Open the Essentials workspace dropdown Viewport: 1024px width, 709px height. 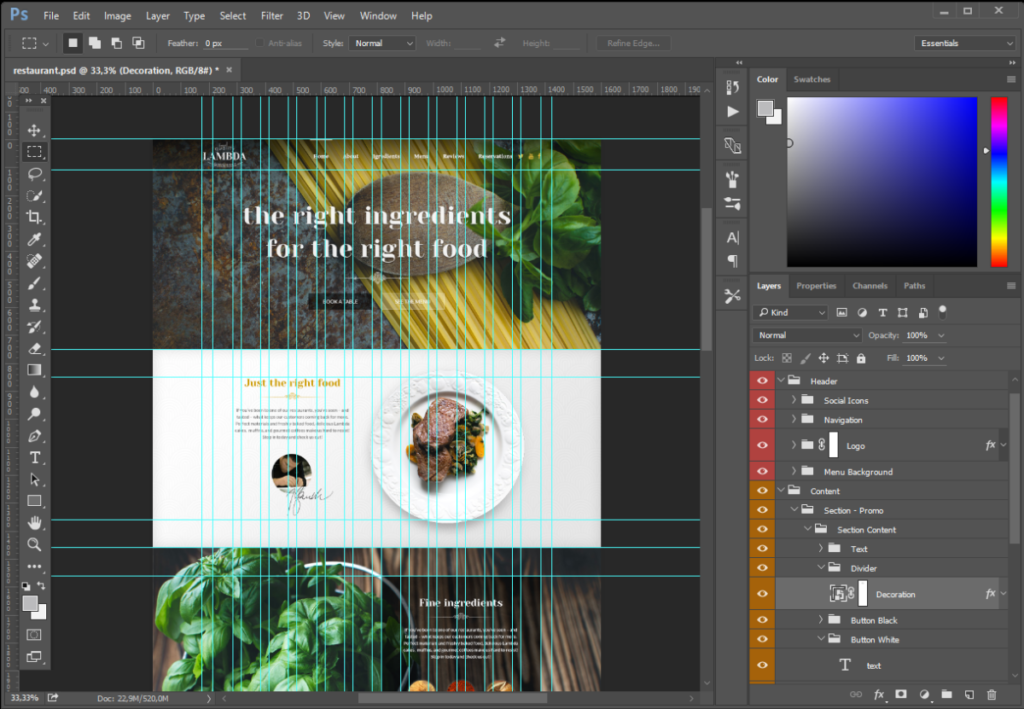pos(964,43)
